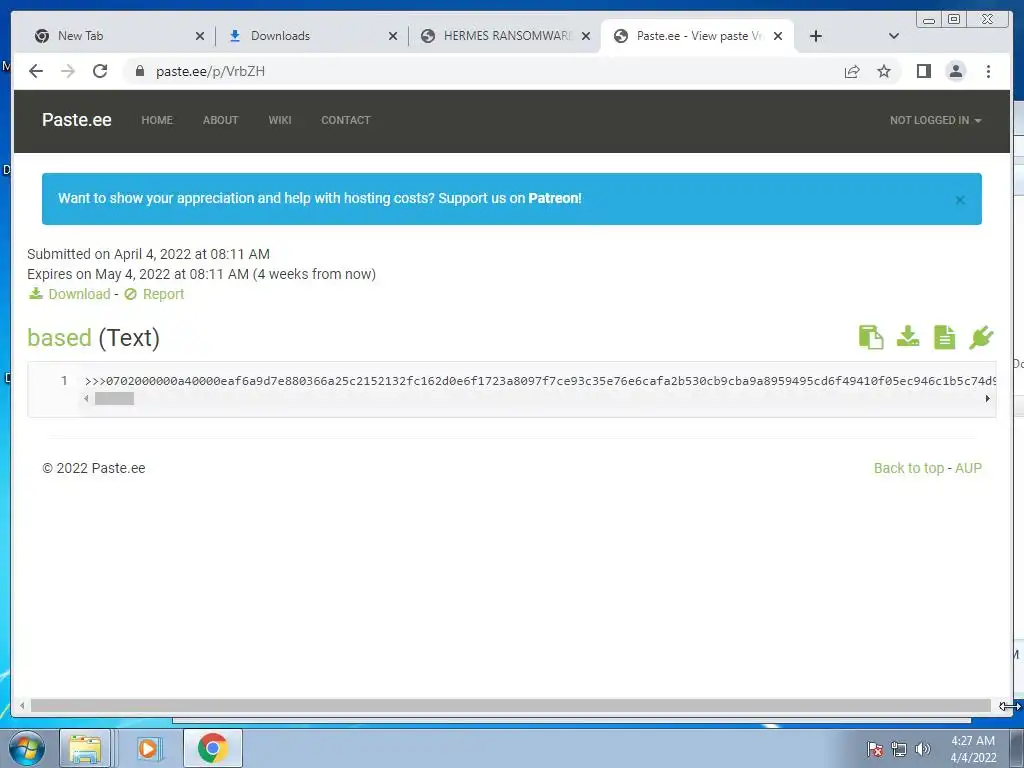Click the Back to top link
This screenshot has width=1024, height=768.
(x=908, y=468)
